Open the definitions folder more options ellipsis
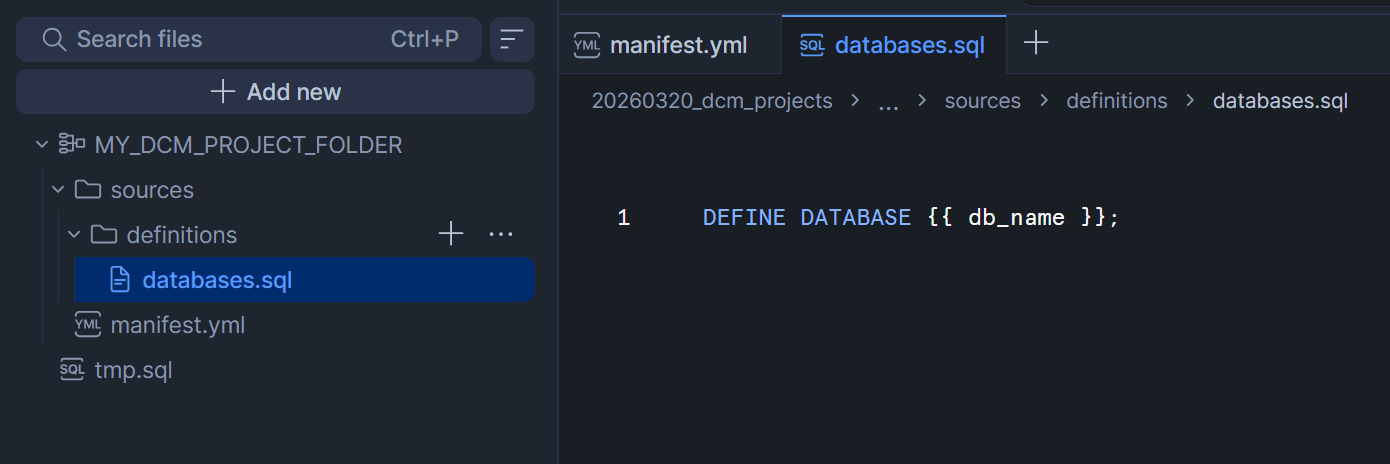The height and width of the screenshot is (464, 1390). click(x=500, y=234)
